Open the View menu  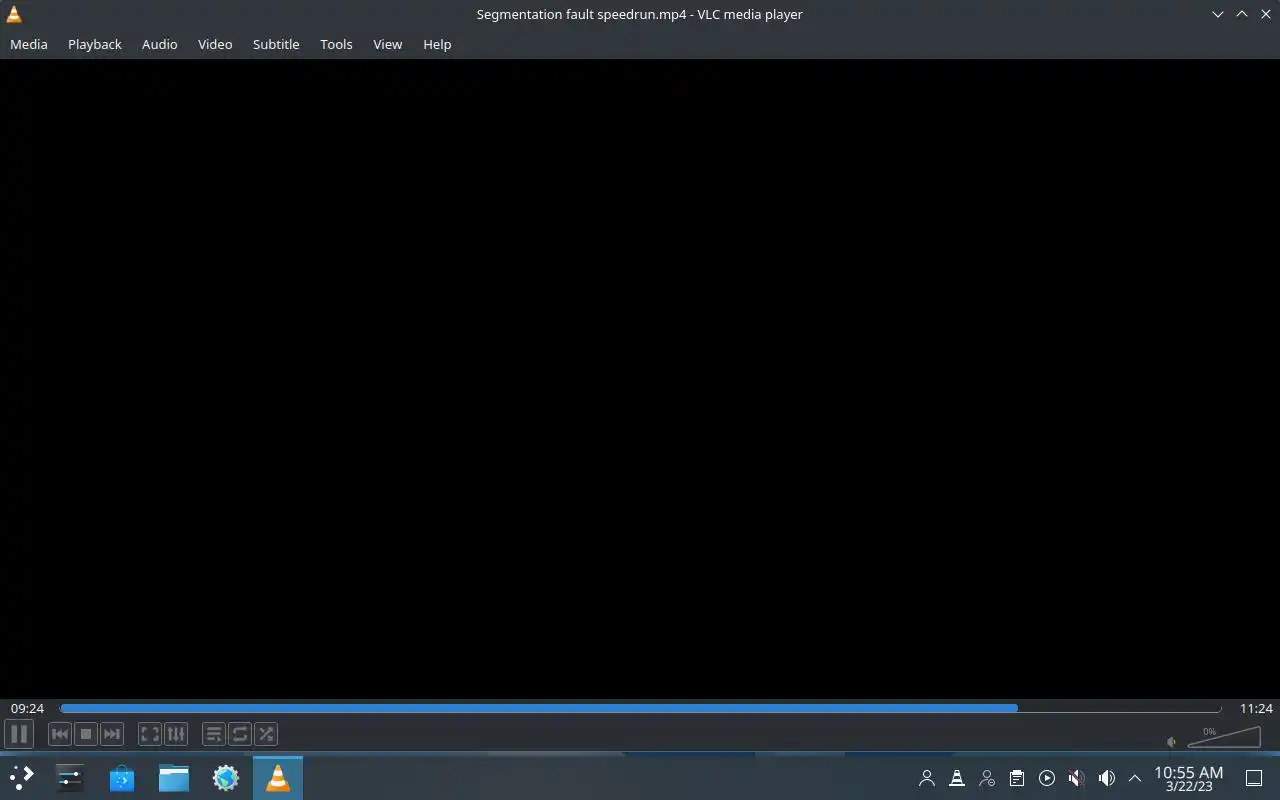(388, 44)
